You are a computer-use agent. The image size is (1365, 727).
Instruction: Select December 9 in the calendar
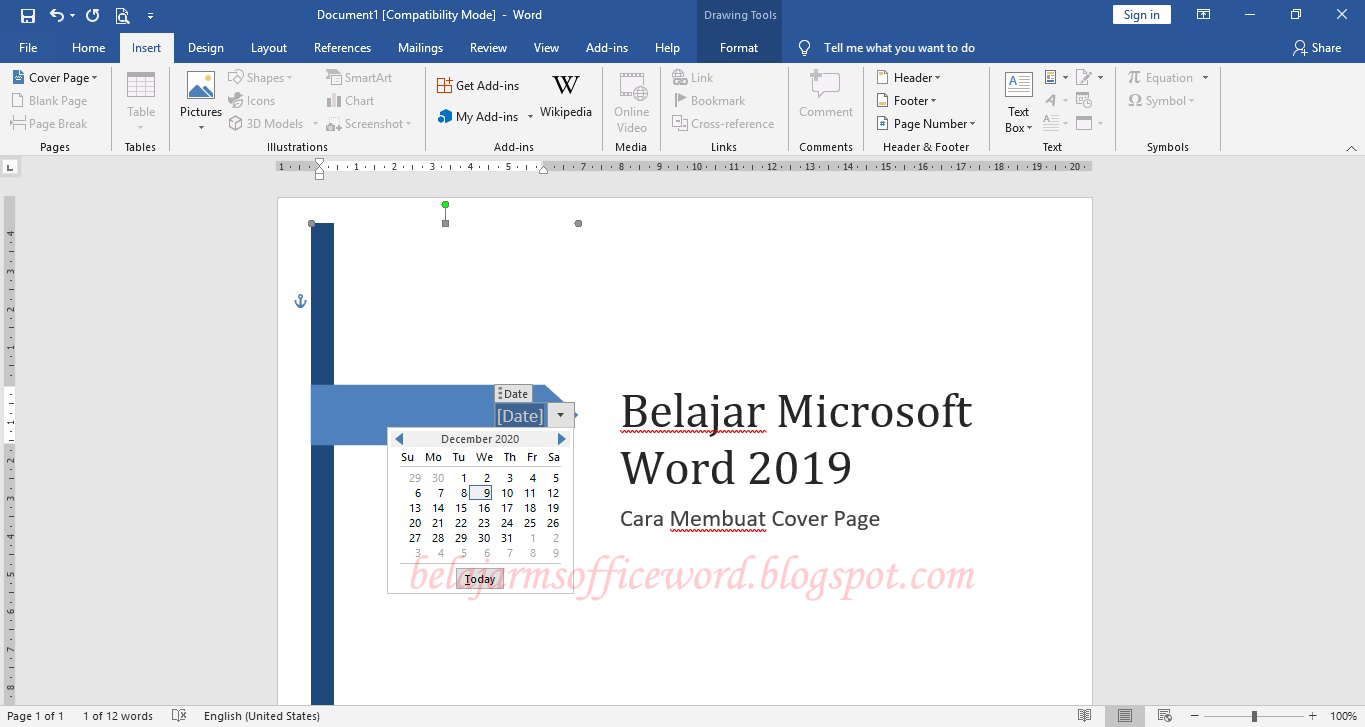[481, 493]
